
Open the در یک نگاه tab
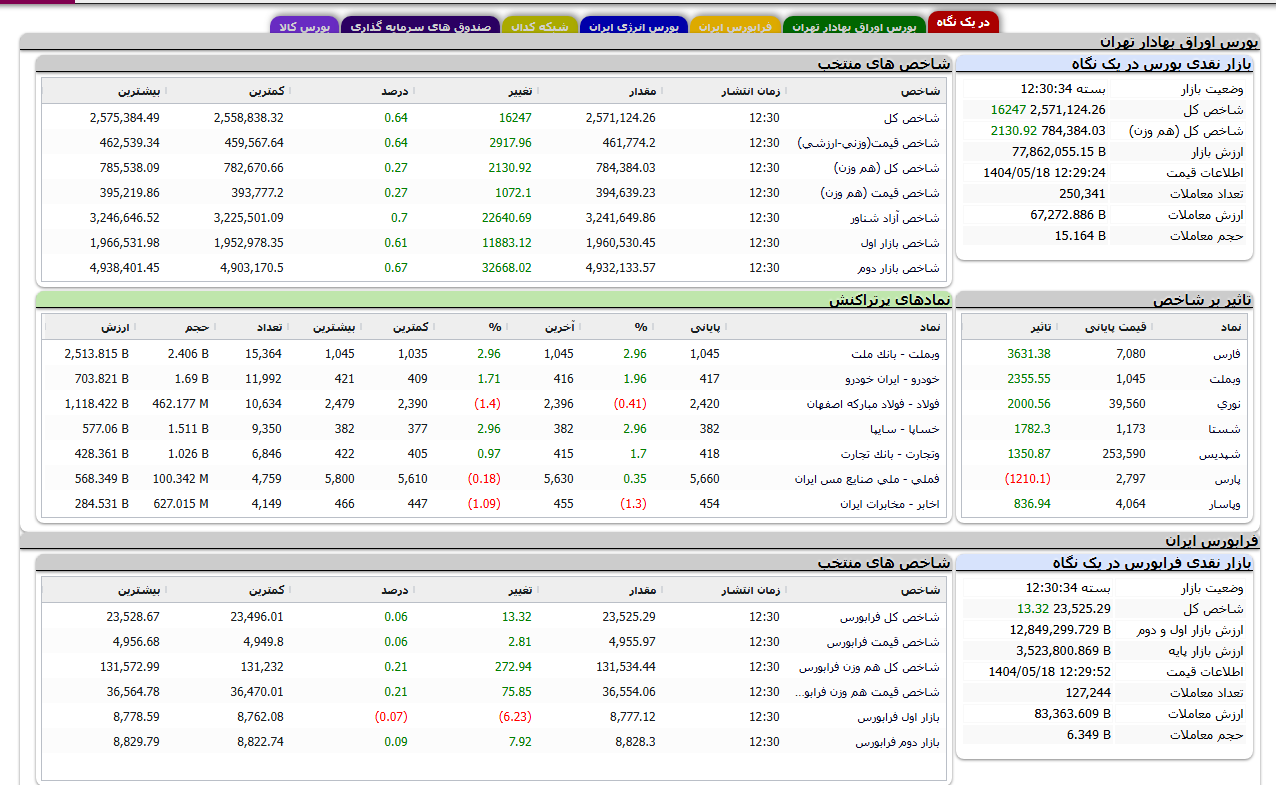pyautogui.click(x=963, y=23)
